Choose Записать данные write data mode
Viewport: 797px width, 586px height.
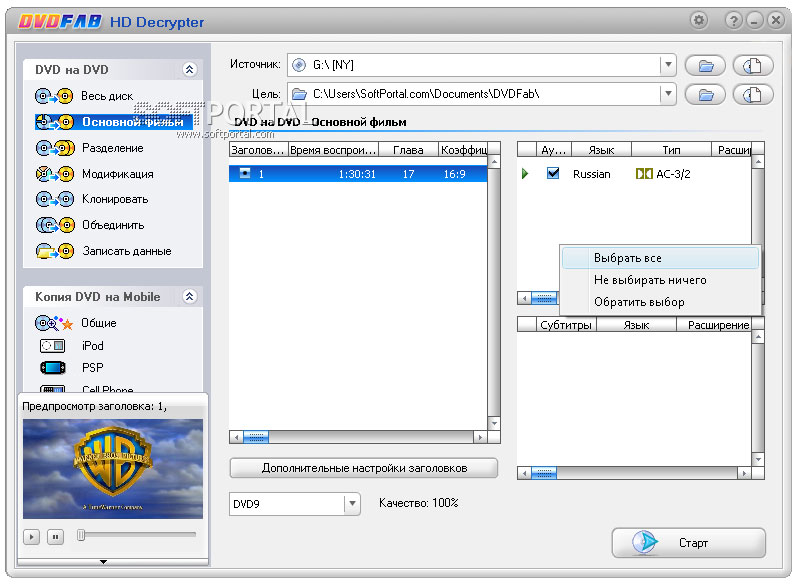click(x=103, y=251)
